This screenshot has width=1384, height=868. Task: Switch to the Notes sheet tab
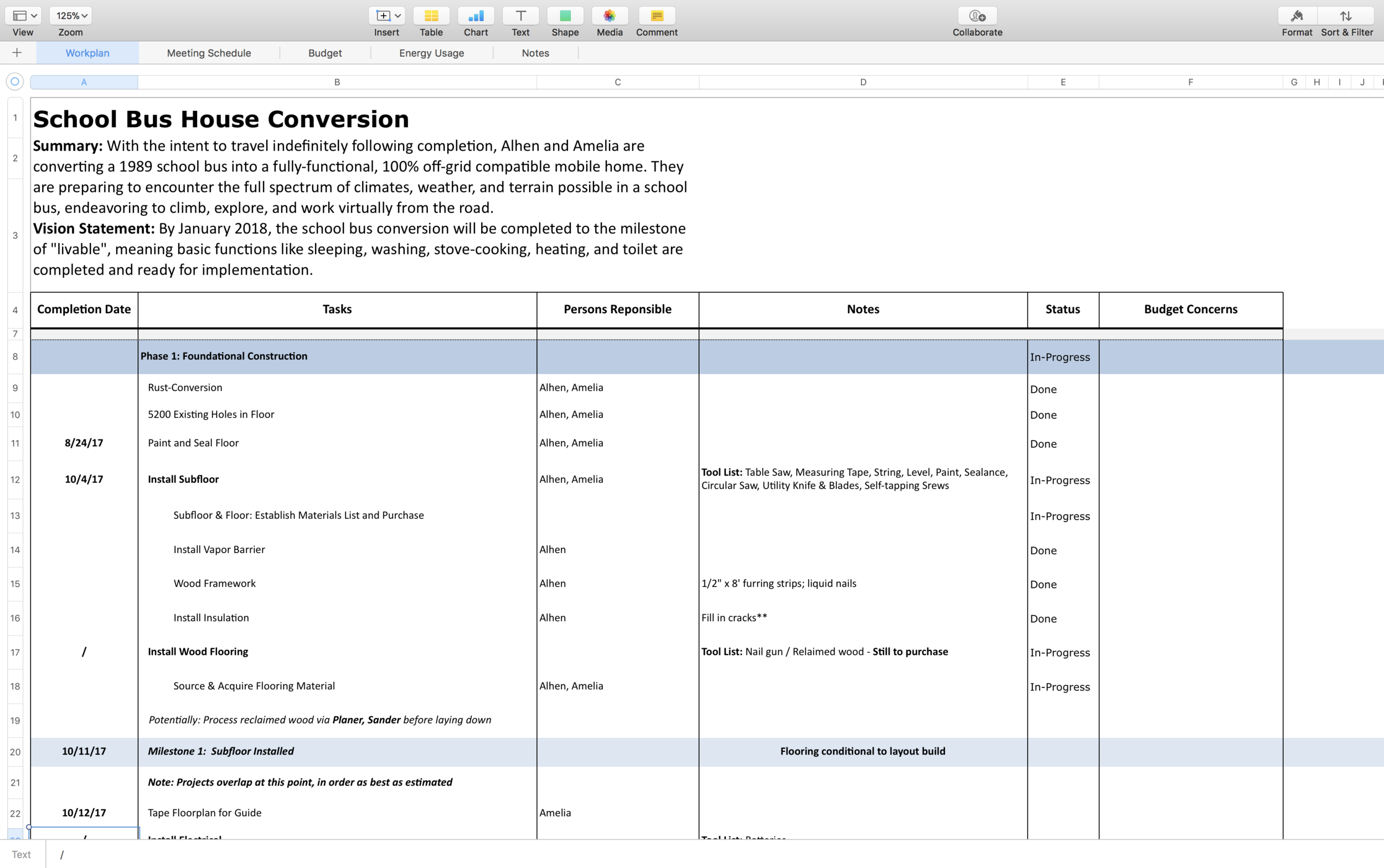pos(535,53)
